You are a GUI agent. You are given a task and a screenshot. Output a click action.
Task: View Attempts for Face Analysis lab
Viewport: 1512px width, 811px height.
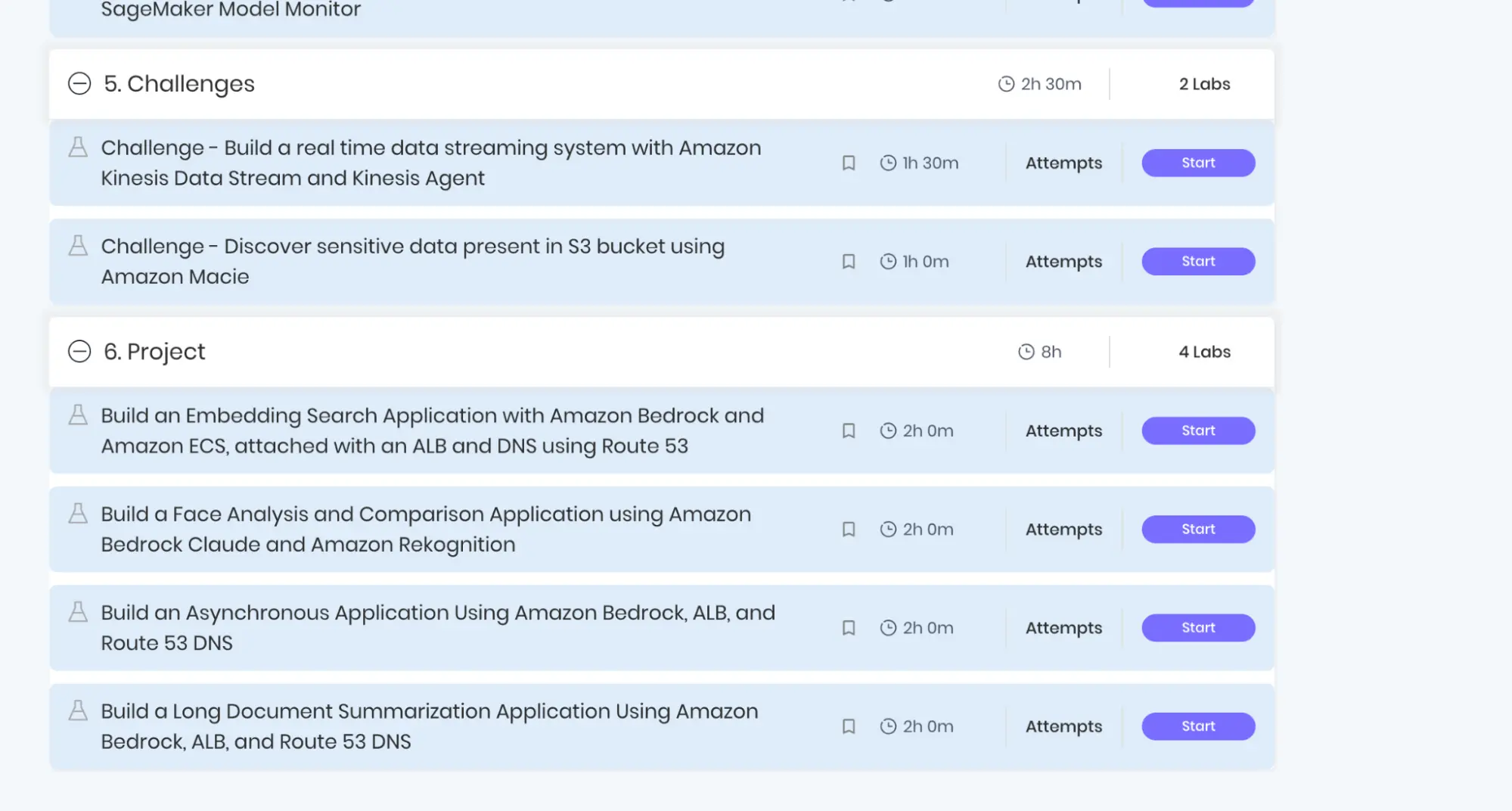pyautogui.click(x=1063, y=530)
